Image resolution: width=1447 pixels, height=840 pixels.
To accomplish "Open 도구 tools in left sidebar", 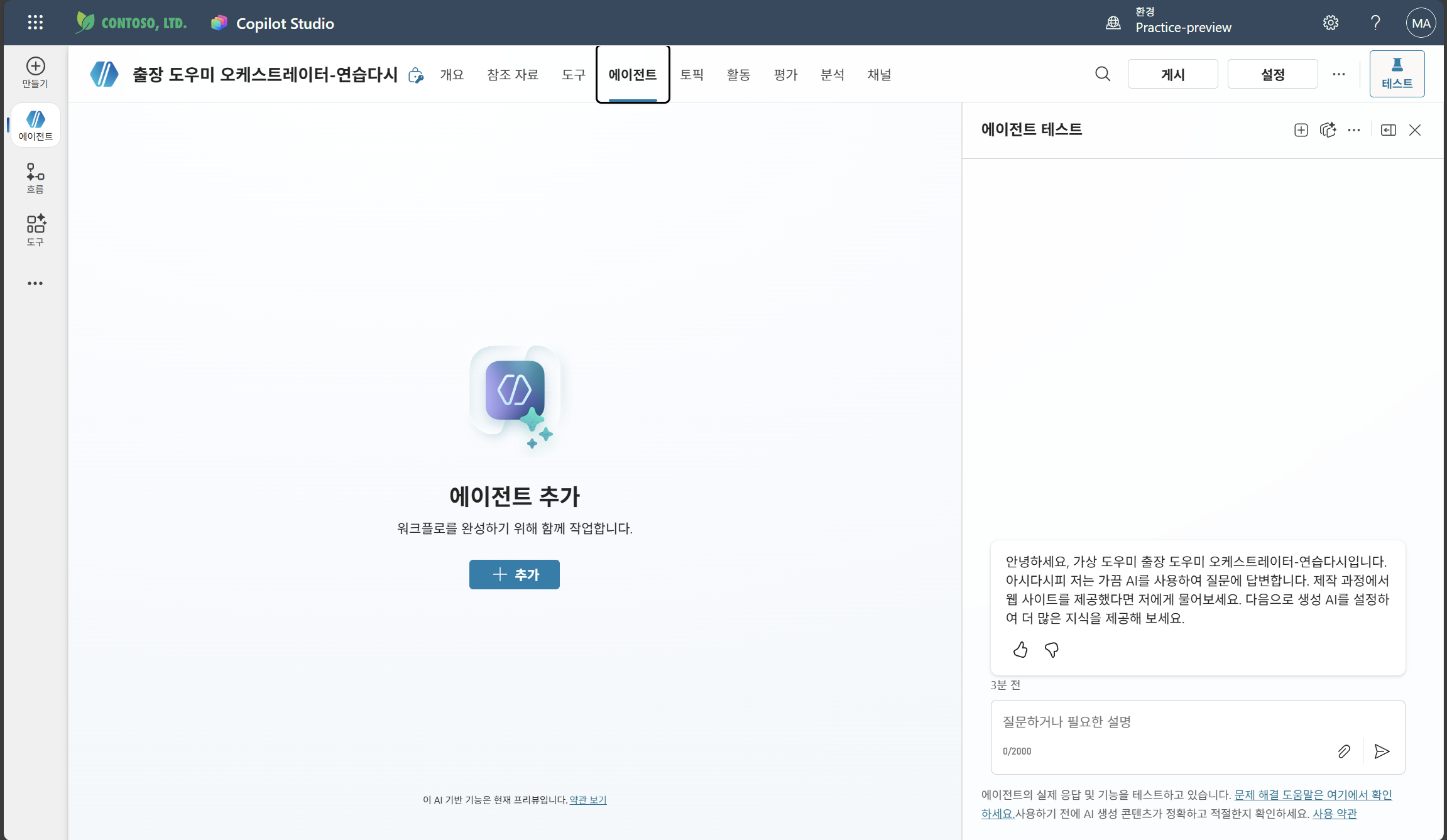I will (35, 230).
